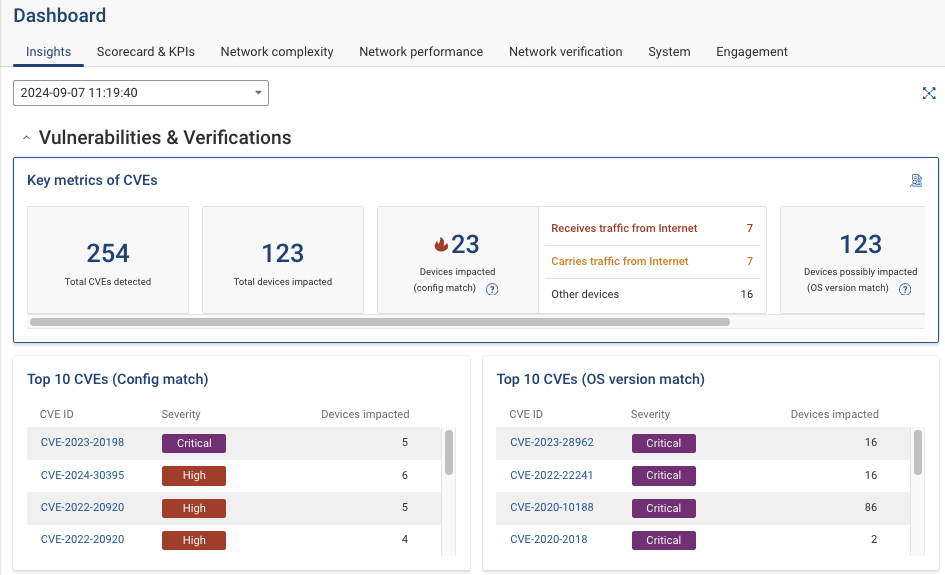945x575 pixels.
Task: Open the Network complexity tab
Action: 277,52
